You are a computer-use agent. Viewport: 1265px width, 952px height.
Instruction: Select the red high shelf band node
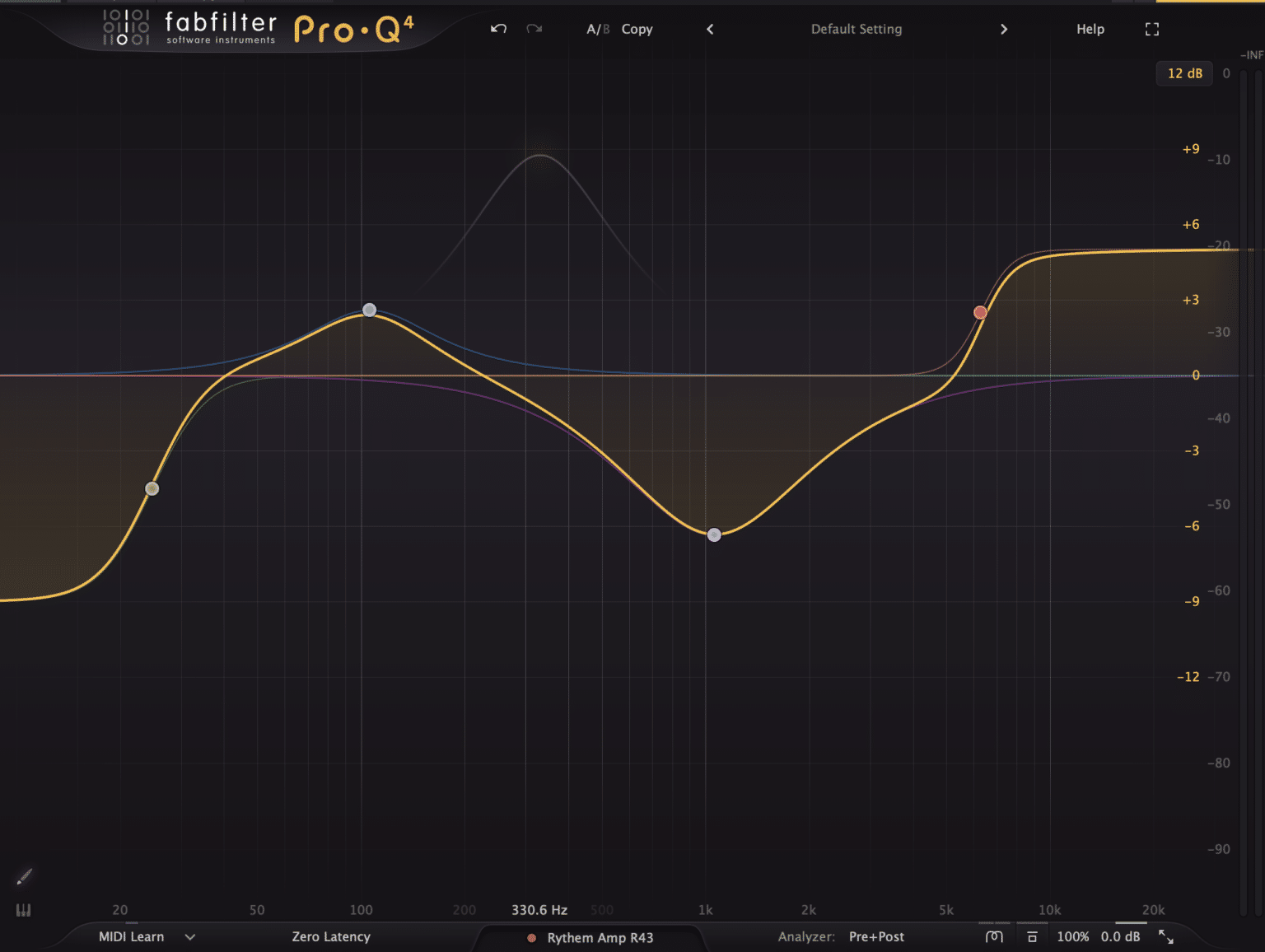pos(980,312)
